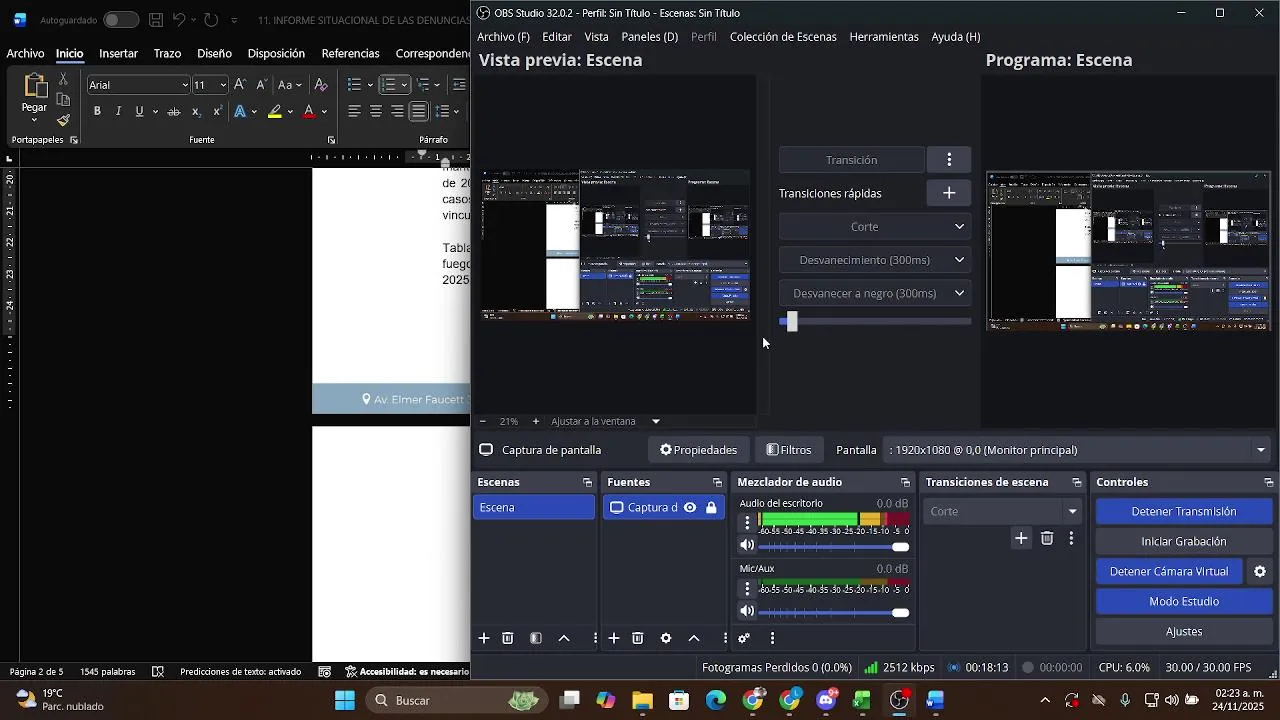
Task: Open Word font size dropdown
Action: click(x=223, y=85)
